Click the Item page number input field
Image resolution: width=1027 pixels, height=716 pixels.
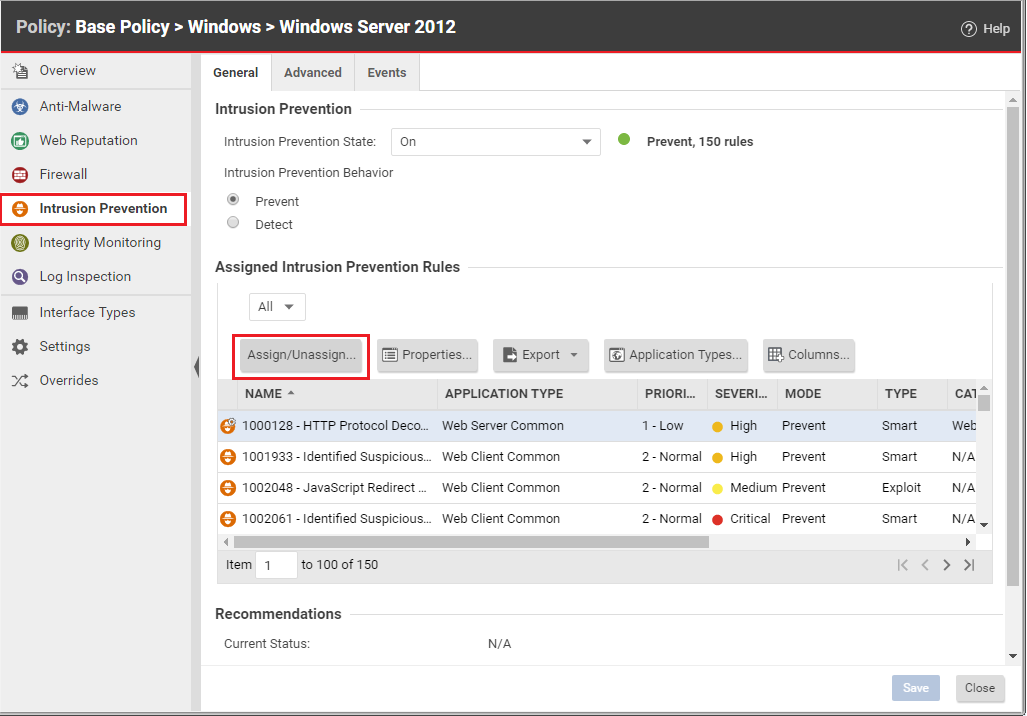coord(276,565)
